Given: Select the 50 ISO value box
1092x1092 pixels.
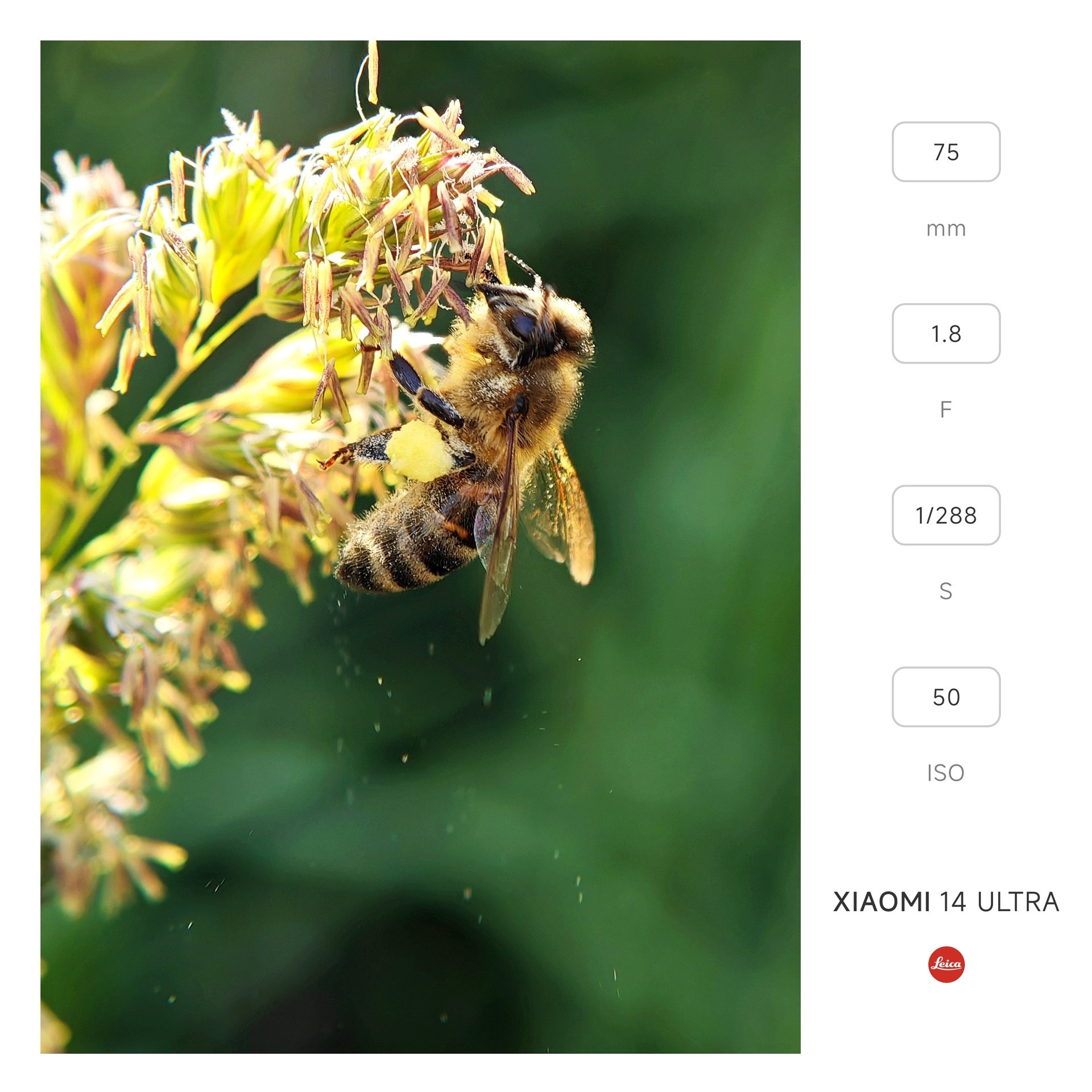Looking at the screenshot, I should (946, 697).
